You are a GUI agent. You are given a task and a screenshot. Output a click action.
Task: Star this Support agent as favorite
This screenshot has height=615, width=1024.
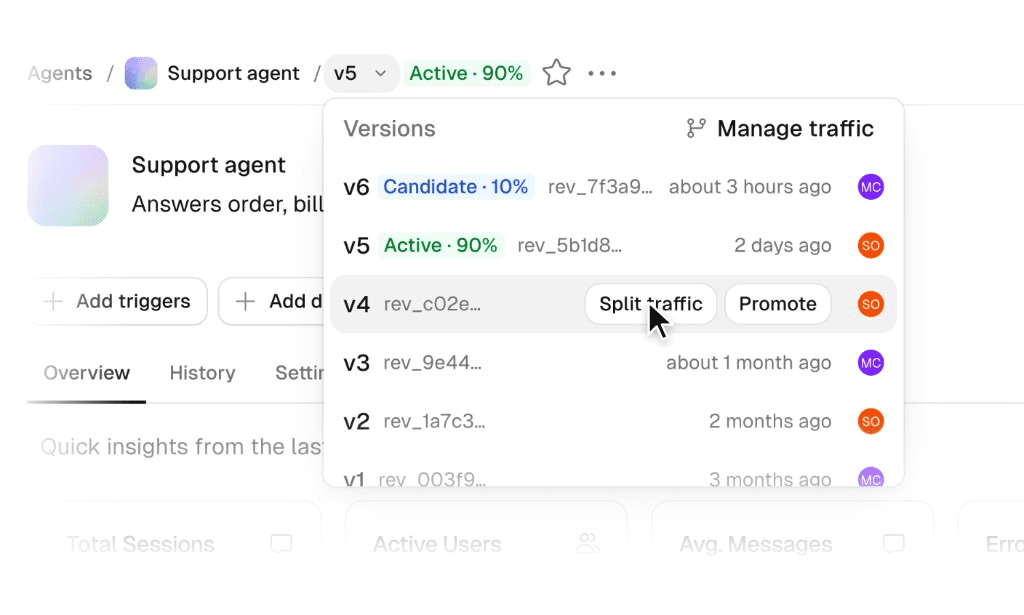tap(556, 72)
